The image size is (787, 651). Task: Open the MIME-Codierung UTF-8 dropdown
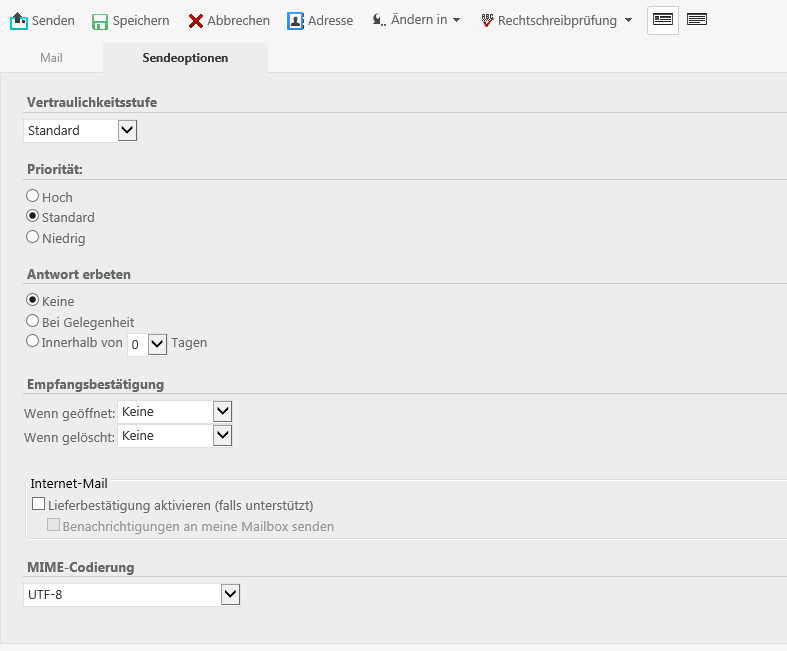pyautogui.click(x=132, y=595)
